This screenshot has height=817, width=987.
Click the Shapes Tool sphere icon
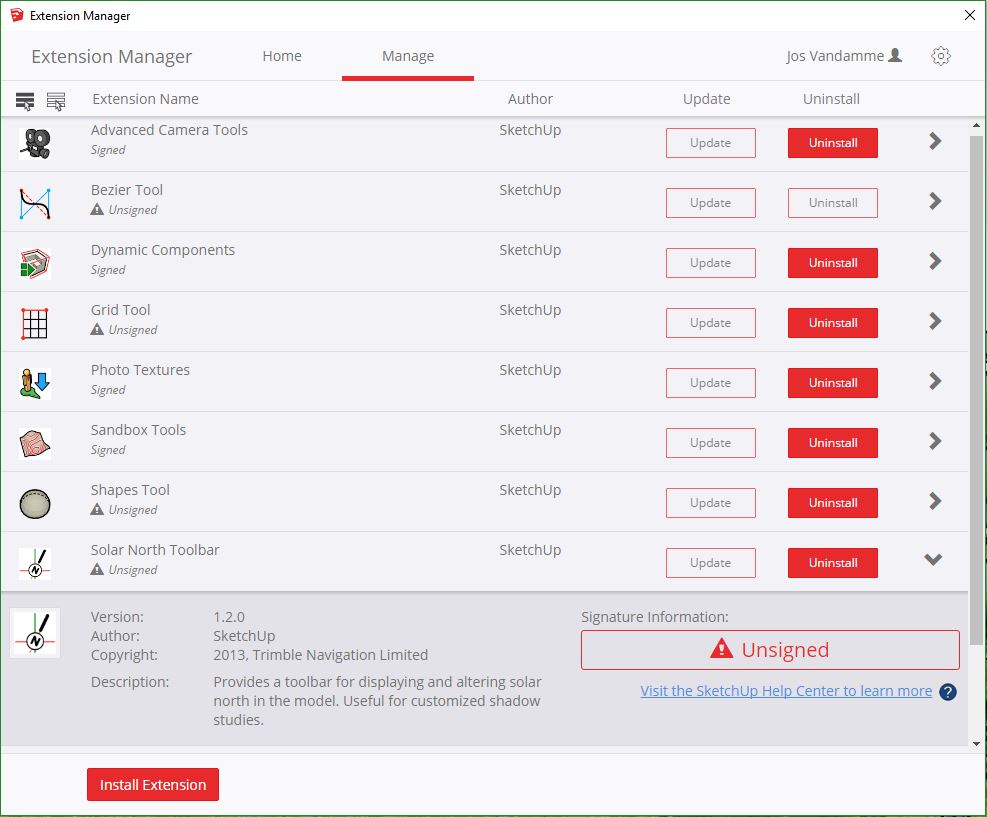(x=35, y=504)
